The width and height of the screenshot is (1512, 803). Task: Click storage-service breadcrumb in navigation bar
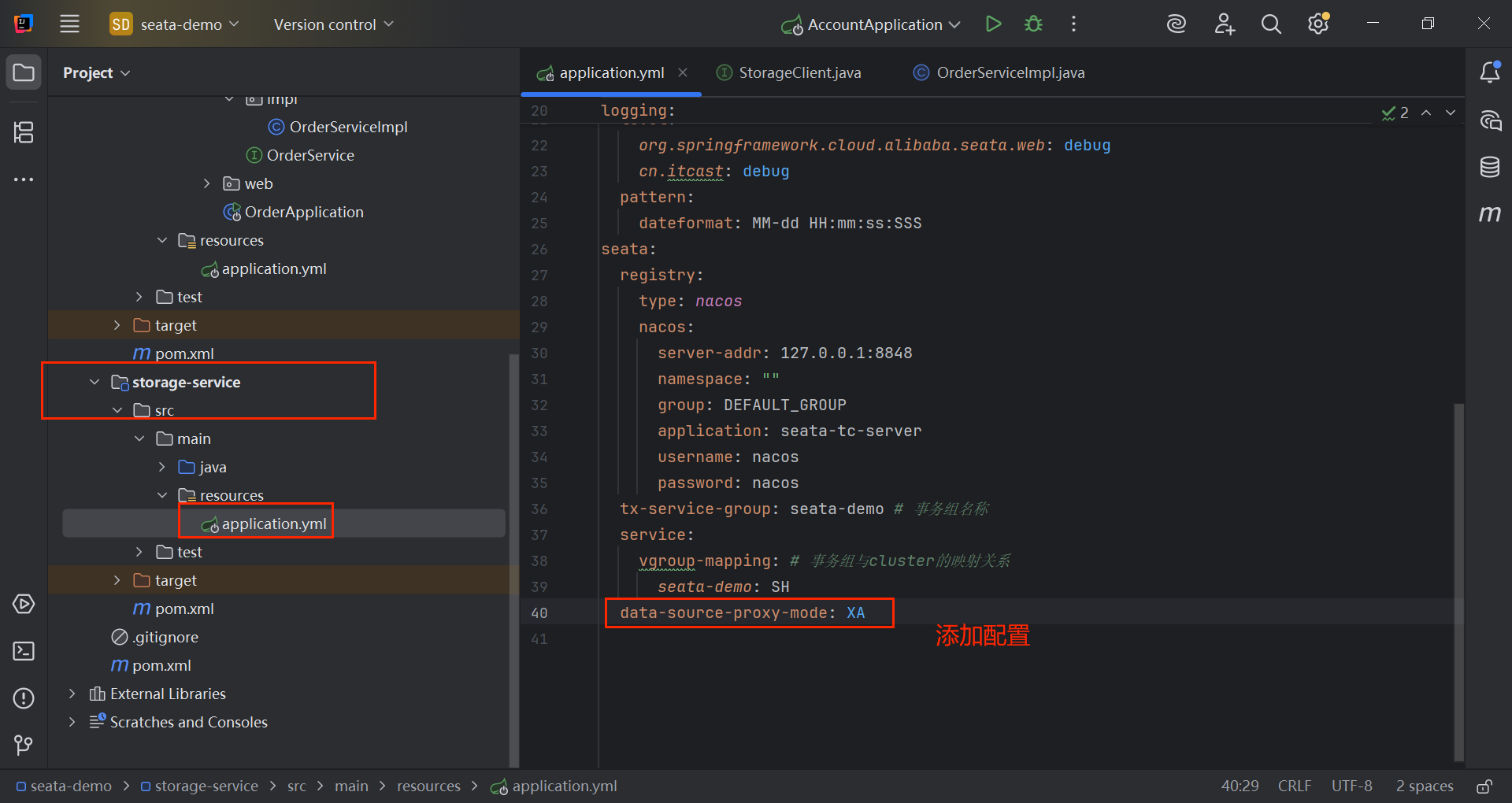tap(199, 786)
